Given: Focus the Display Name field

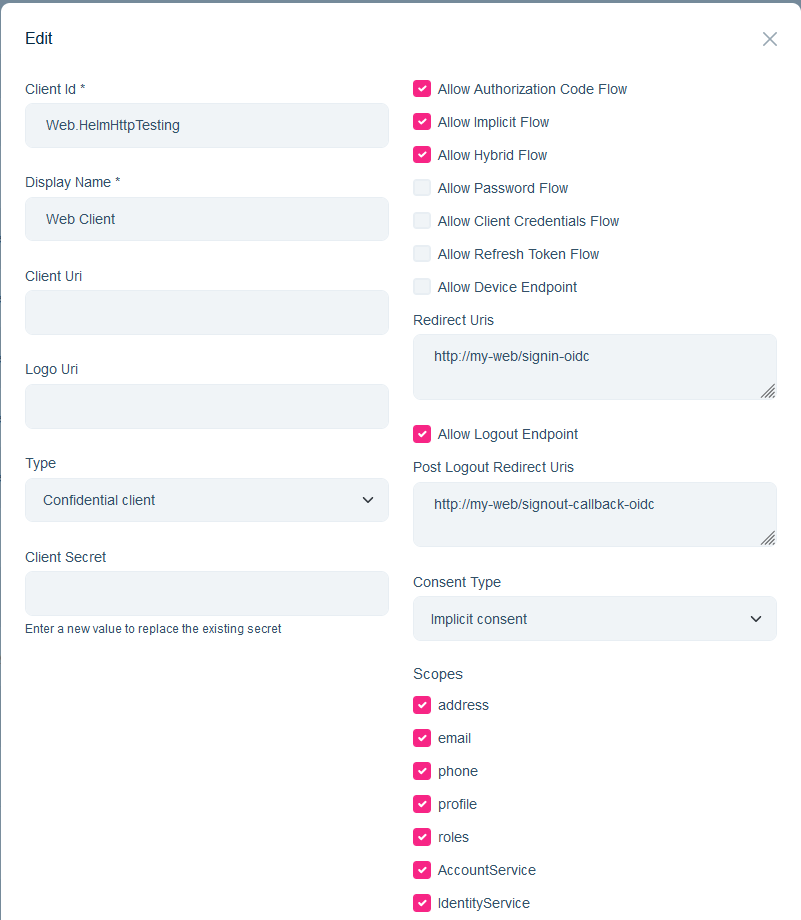Looking at the screenshot, I should [x=206, y=219].
